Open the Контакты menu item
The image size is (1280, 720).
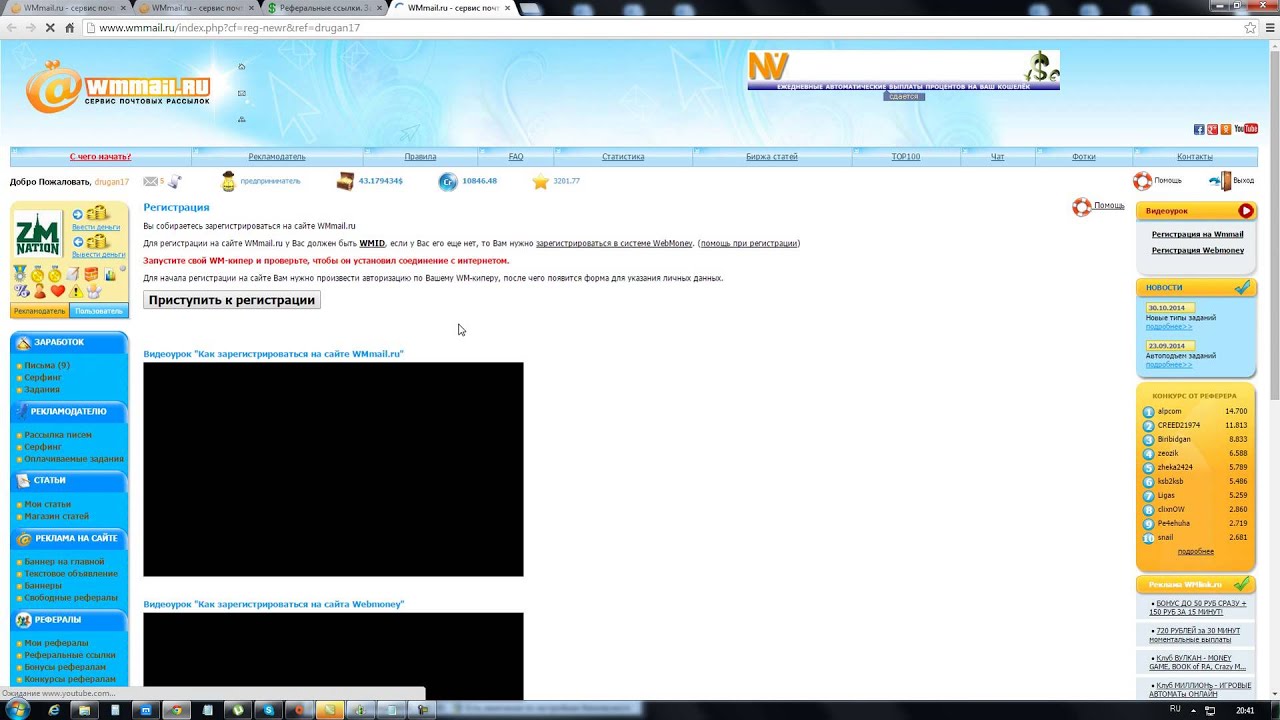pos(1195,157)
